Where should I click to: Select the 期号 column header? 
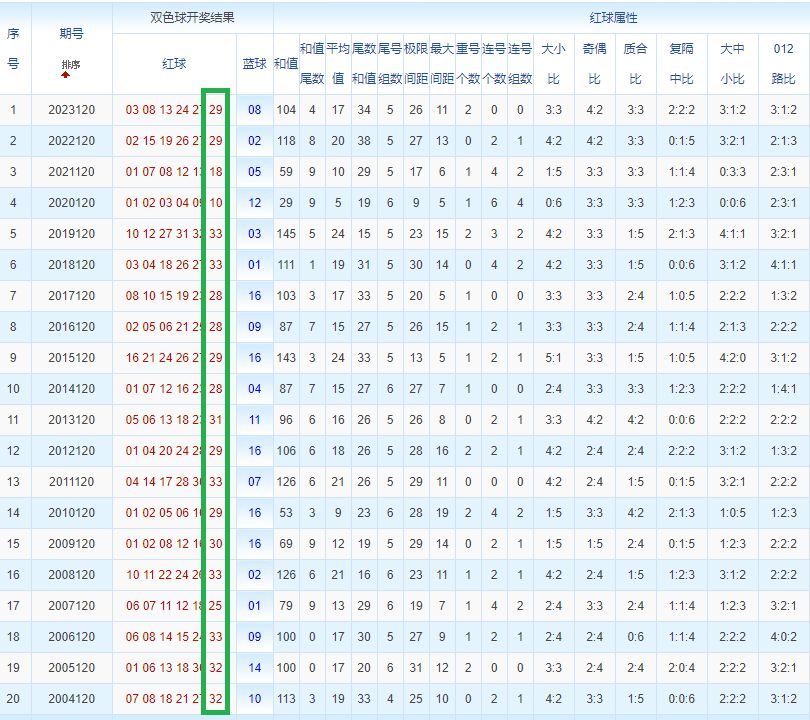(x=71, y=34)
